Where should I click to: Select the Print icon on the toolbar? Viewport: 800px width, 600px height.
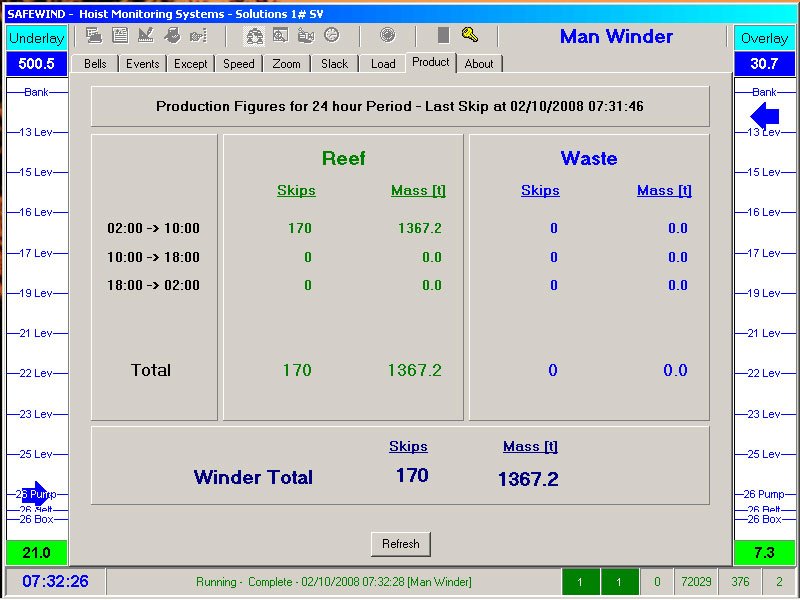point(94,36)
